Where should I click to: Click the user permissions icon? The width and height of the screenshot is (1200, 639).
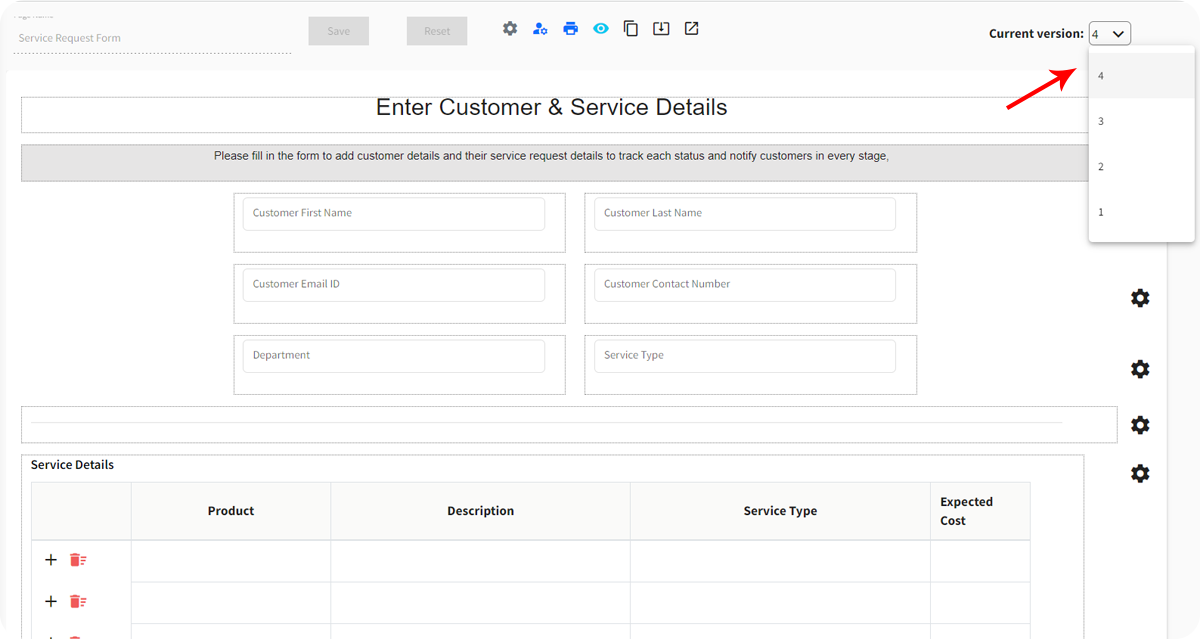tap(540, 28)
